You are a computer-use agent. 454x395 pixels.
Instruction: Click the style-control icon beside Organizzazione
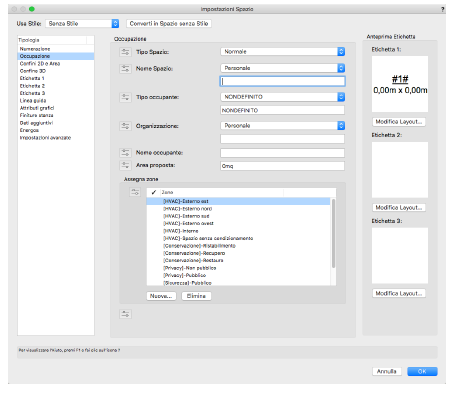125,126
